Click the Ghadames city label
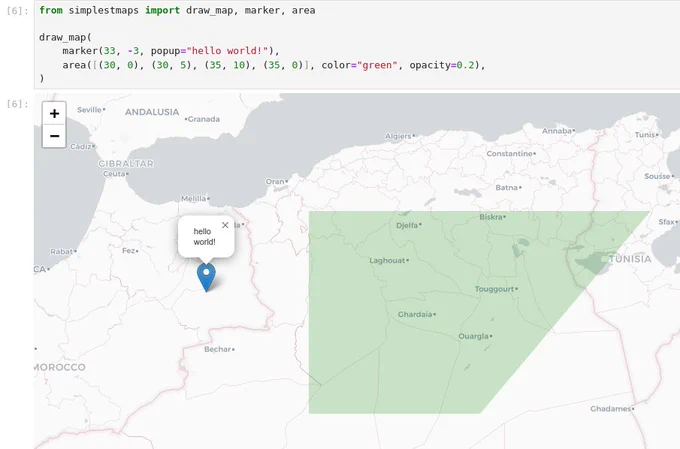680x449 pixels. click(612, 409)
